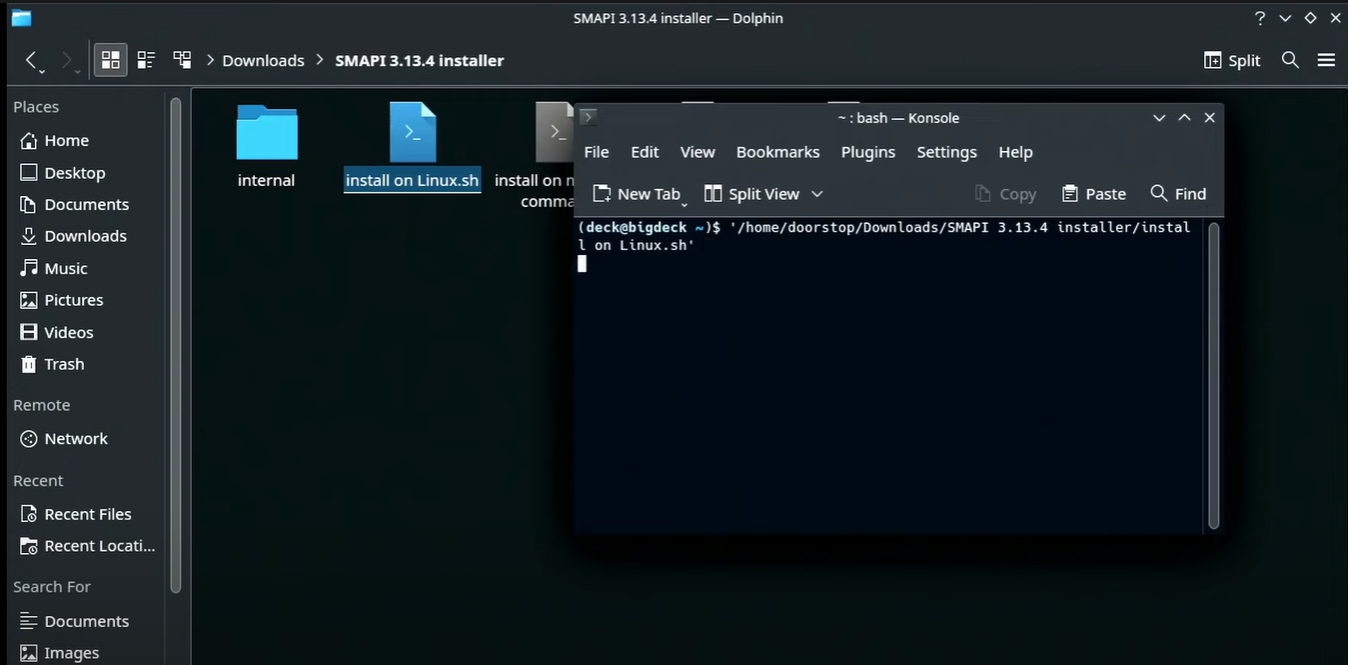Click the Images search icon
Screen dimensions: 1348x665
pyautogui.click(x=28, y=653)
